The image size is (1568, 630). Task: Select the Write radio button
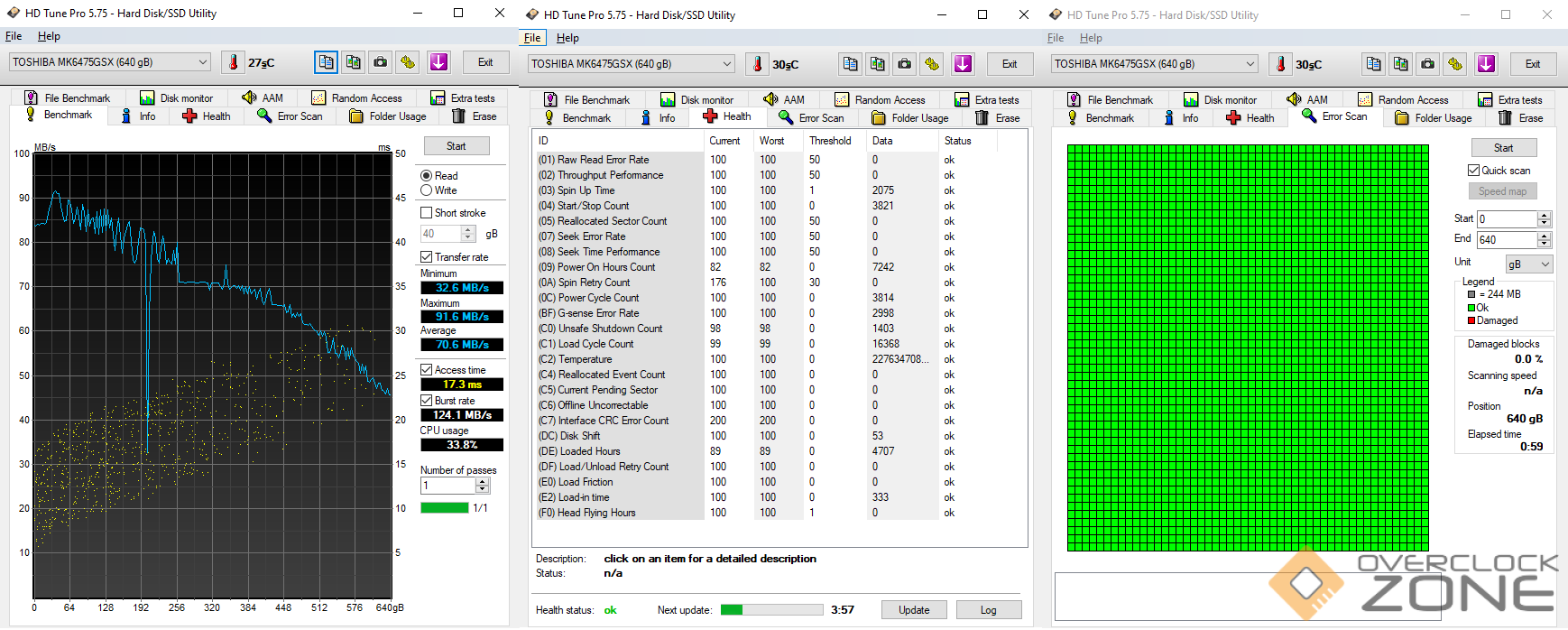tap(427, 190)
